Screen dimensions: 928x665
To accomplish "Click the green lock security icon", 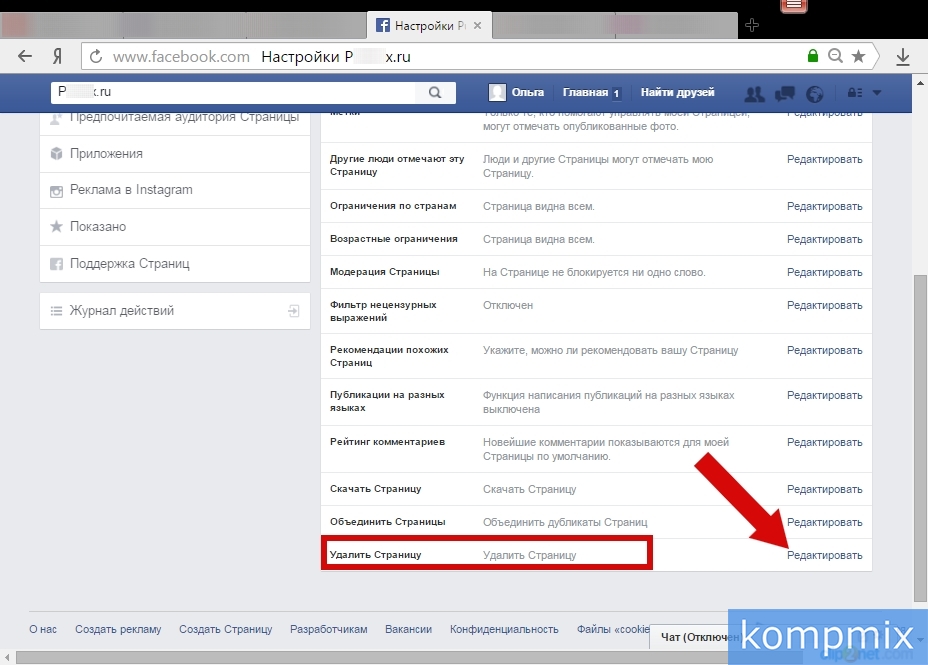I will click(813, 56).
